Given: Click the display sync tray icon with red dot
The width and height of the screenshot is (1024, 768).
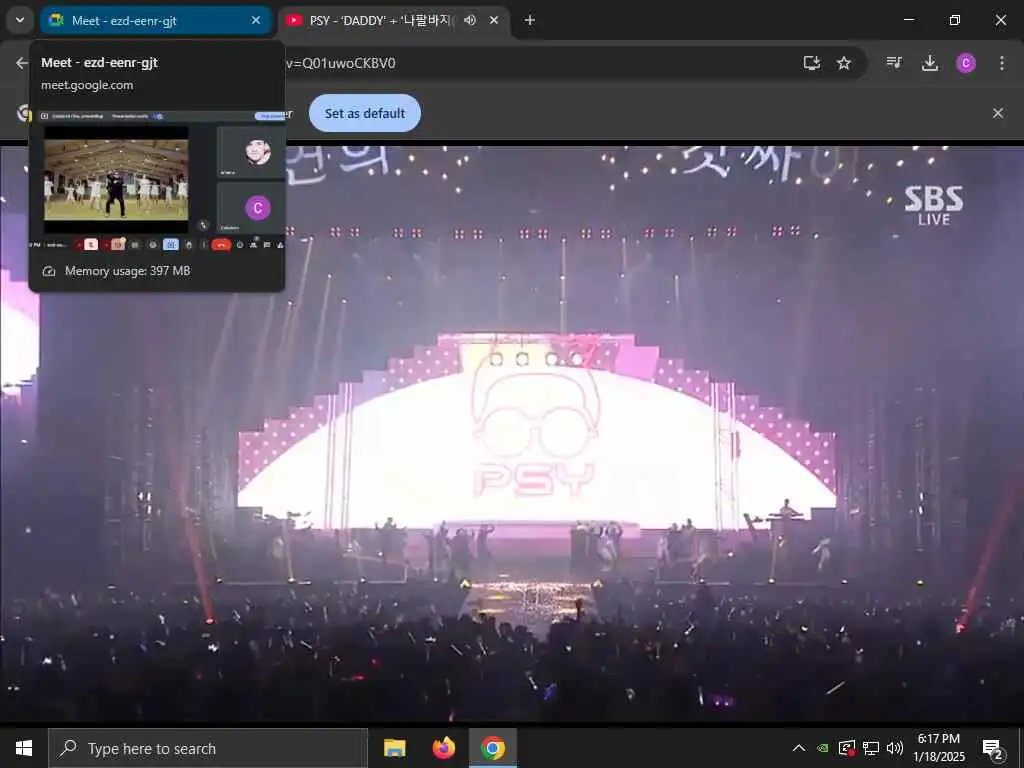Looking at the screenshot, I should (847, 748).
